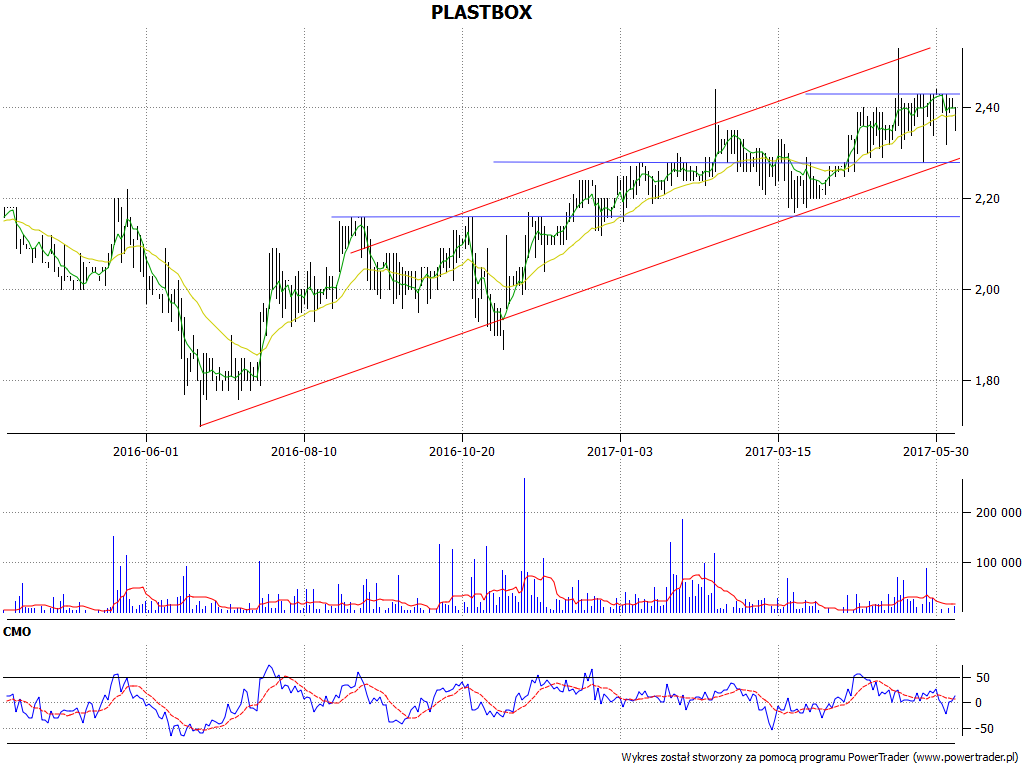Click the 1,80 price axis label
Screen dimensions: 1024x768
point(987,381)
